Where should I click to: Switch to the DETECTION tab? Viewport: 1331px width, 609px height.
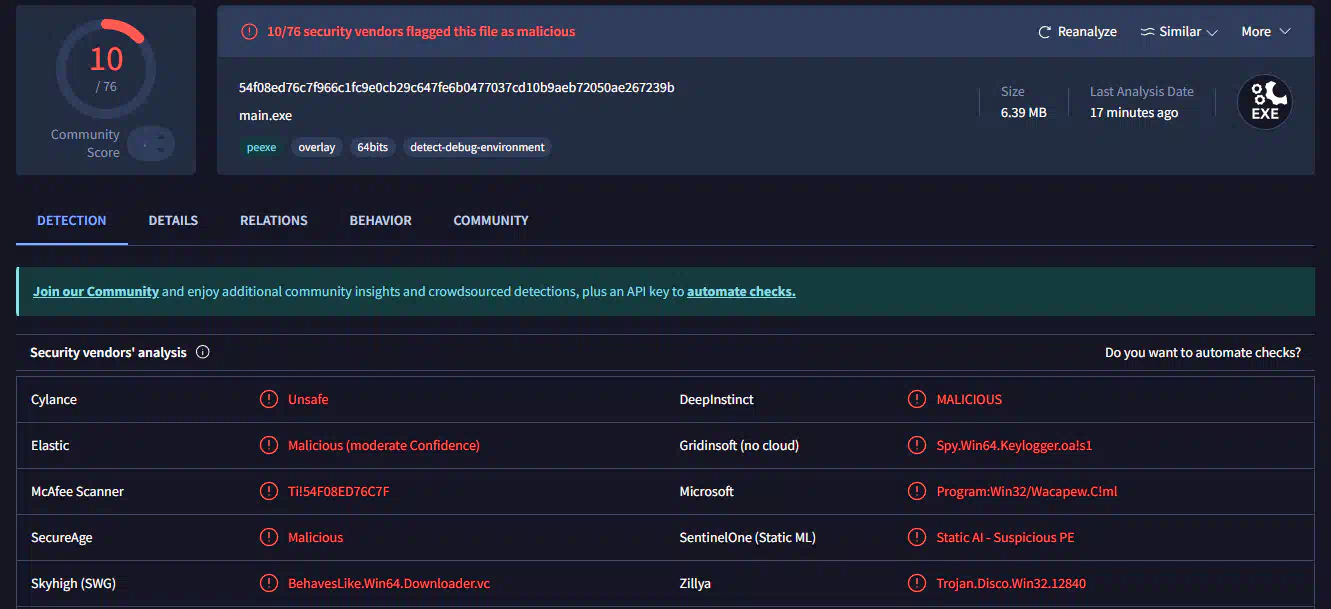pyautogui.click(x=72, y=220)
